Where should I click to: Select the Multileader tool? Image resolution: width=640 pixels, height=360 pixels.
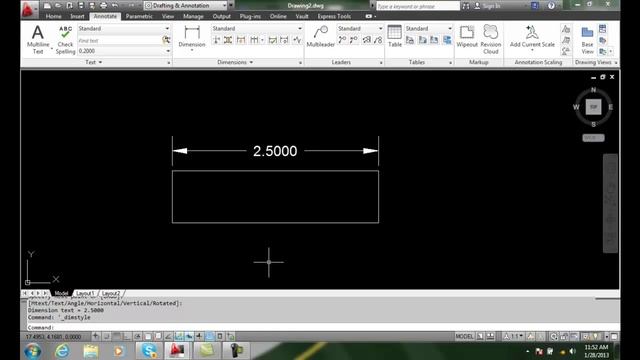(320, 36)
